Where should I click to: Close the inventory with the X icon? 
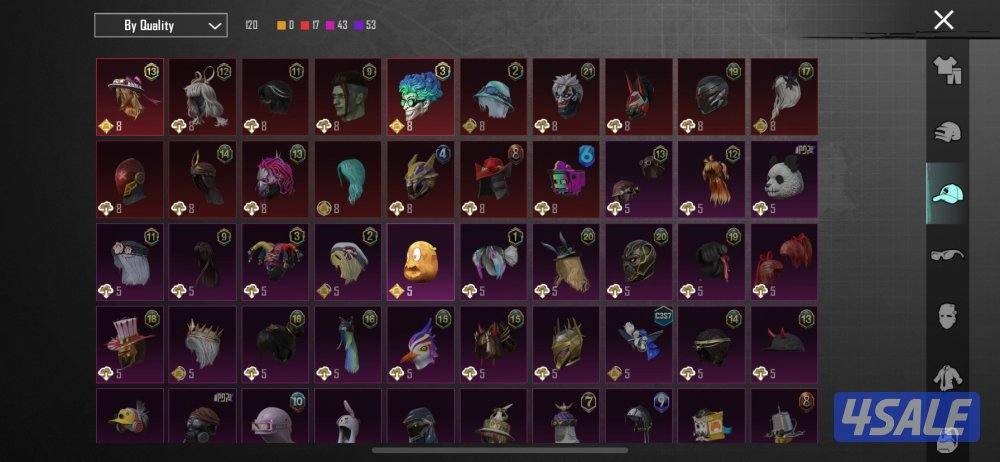tap(943, 20)
